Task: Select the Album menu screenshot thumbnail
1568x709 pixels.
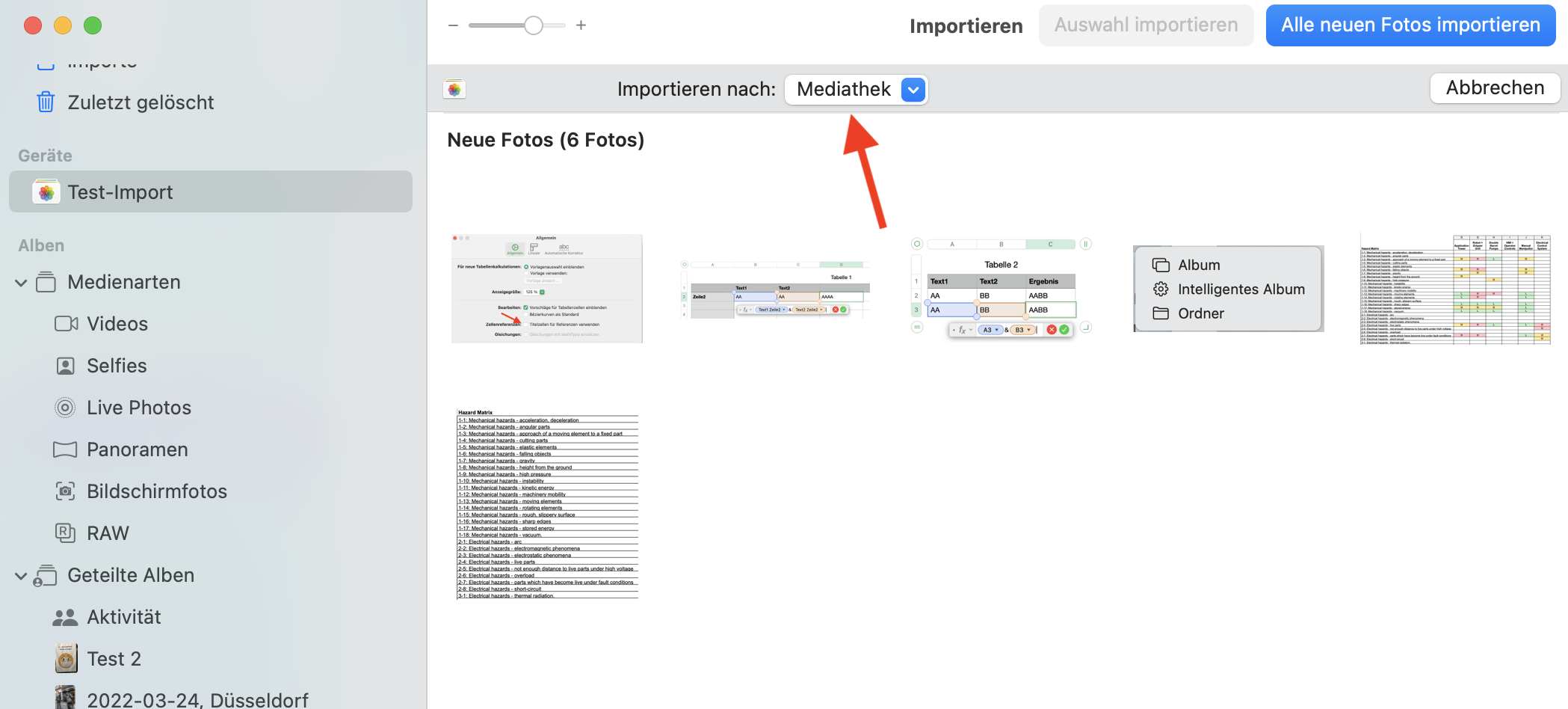Action: (x=1228, y=289)
